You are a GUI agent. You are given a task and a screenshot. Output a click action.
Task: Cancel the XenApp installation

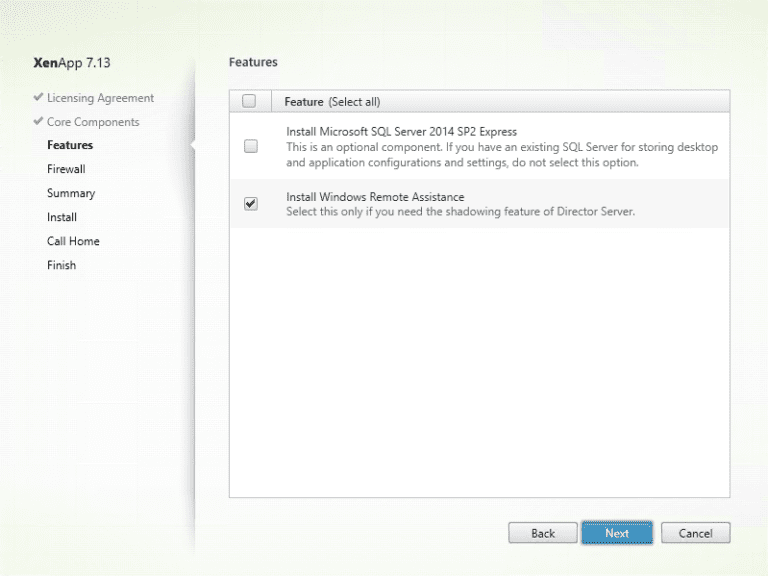pos(695,533)
